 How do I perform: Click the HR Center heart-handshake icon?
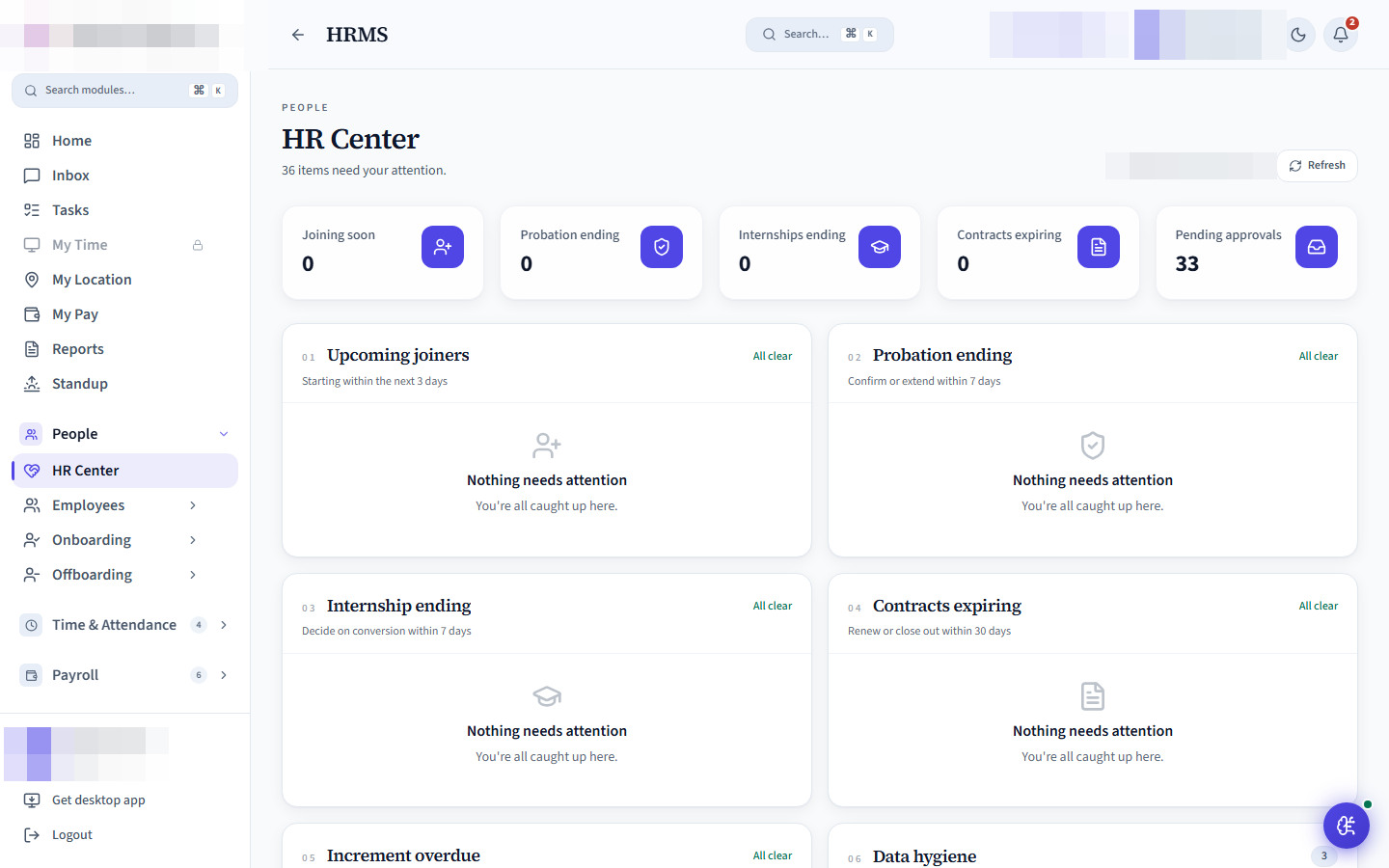click(32, 471)
